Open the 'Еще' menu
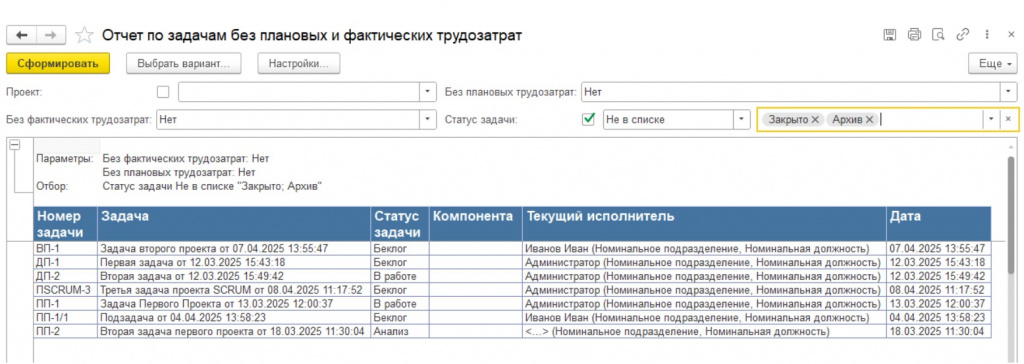This screenshot has height=364, width=1024. [x=993, y=63]
